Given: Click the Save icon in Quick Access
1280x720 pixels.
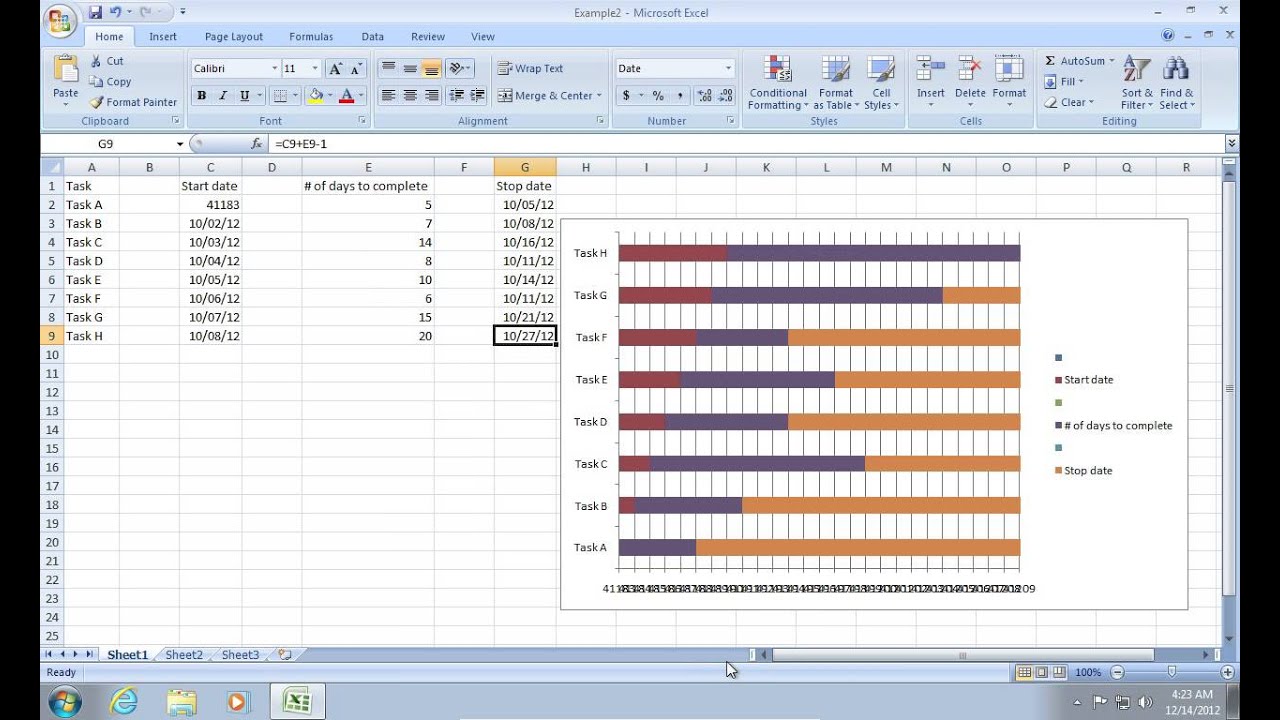Looking at the screenshot, I should click(x=95, y=12).
